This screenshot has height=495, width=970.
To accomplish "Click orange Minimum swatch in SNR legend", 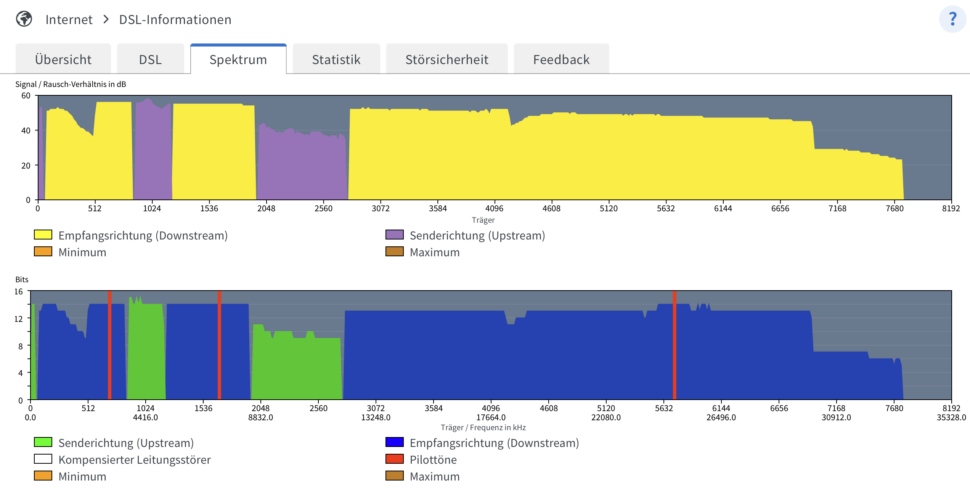I will [x=43, y=252].
